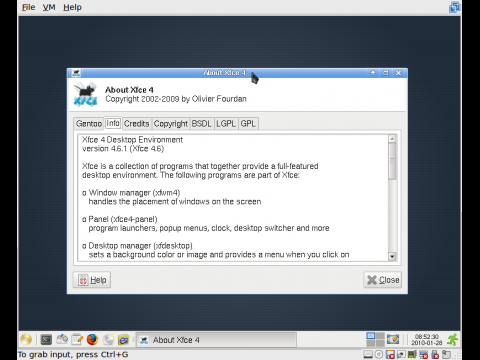Open the BSDL license tab
Screen dimensions: 480x360
[x=202, y=124]
